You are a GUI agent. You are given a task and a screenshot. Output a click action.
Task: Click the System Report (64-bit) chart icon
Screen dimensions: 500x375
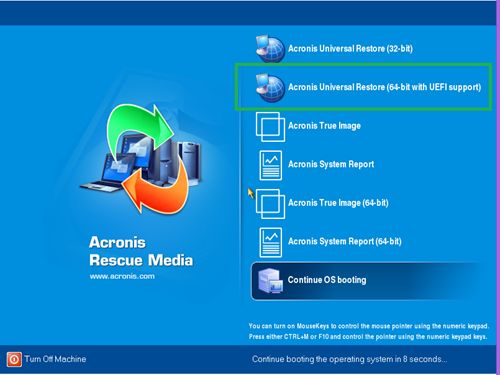271,243
